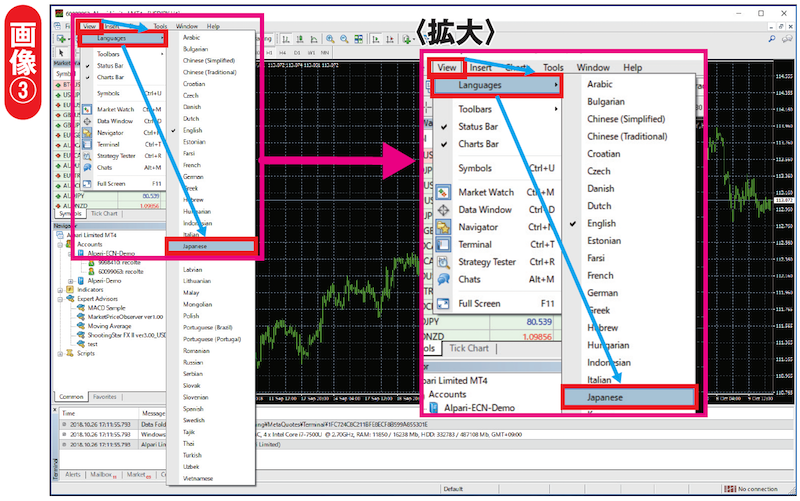
Task: Close the Terminal panel with its X
Action: pos(56,410)
